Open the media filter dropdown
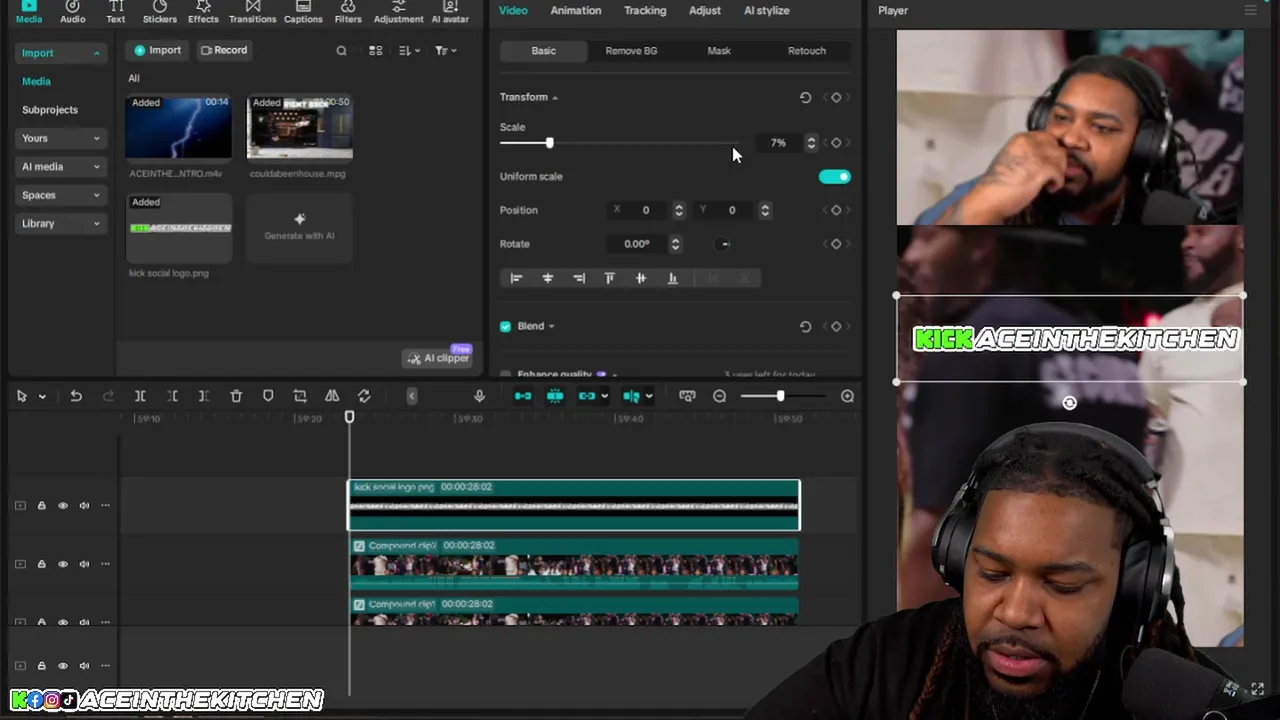 pyautogui.click(x=445, y=50)
